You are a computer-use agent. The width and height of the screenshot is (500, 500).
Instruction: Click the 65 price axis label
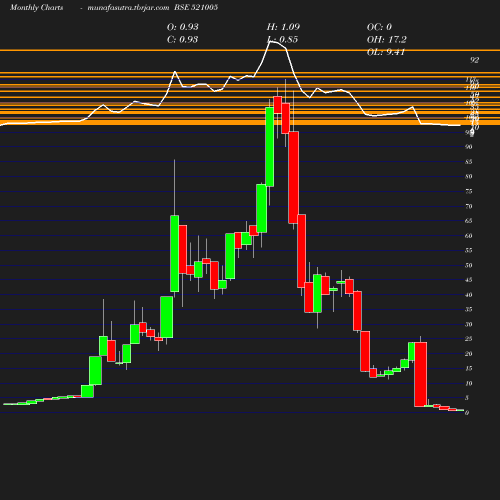click(x=469, y=221)
